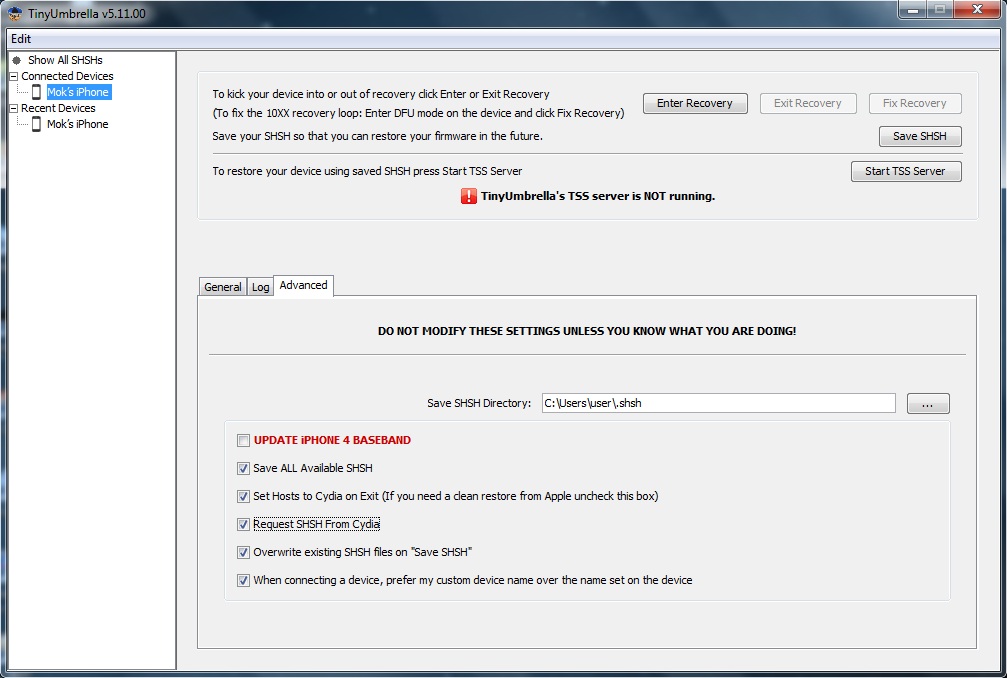This screenshot has width=1007, height=678.
Task: Uncheck Request SHSH From Cydia
Action: pyautogui.click(x=242, y=524)
